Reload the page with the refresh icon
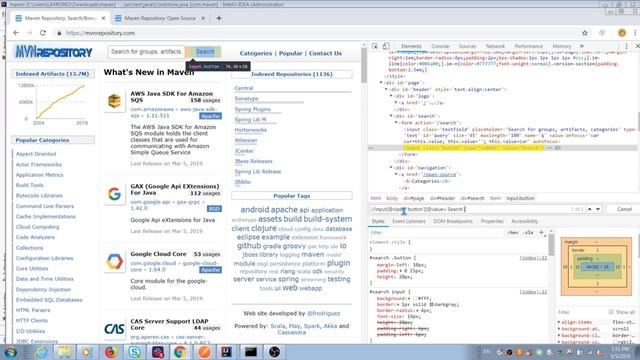 pos(42,33)
